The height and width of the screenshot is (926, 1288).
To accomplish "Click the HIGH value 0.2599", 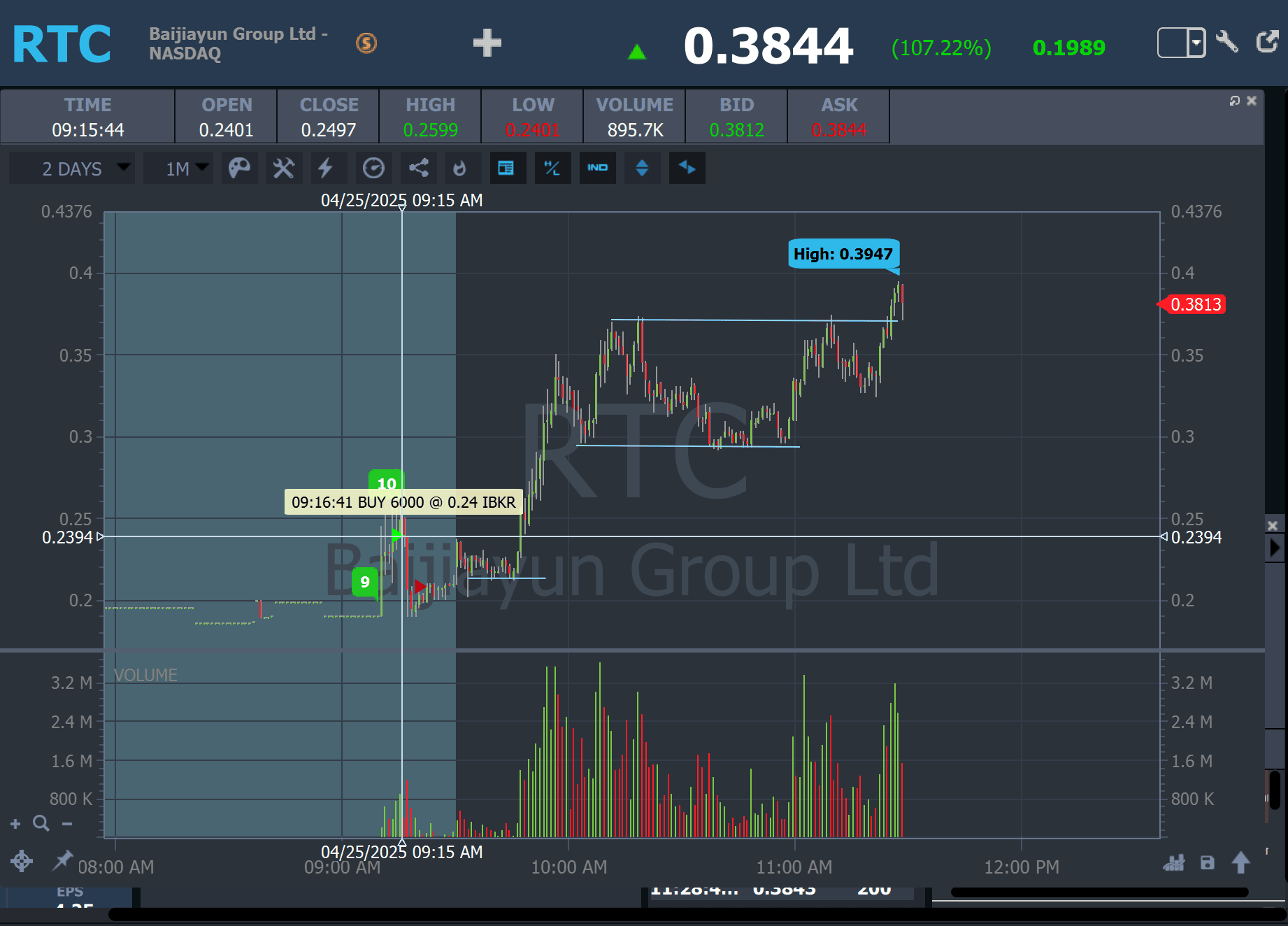I will [x=431, y=130].
